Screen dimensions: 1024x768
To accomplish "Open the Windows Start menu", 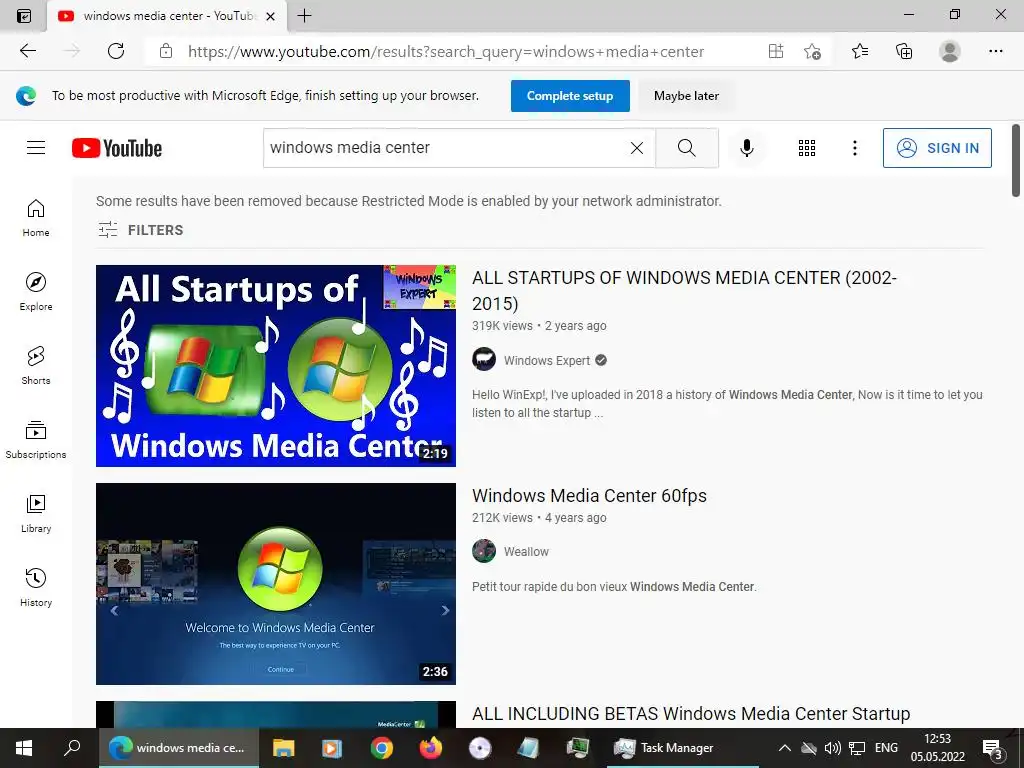I will click(x=24, y=748).
